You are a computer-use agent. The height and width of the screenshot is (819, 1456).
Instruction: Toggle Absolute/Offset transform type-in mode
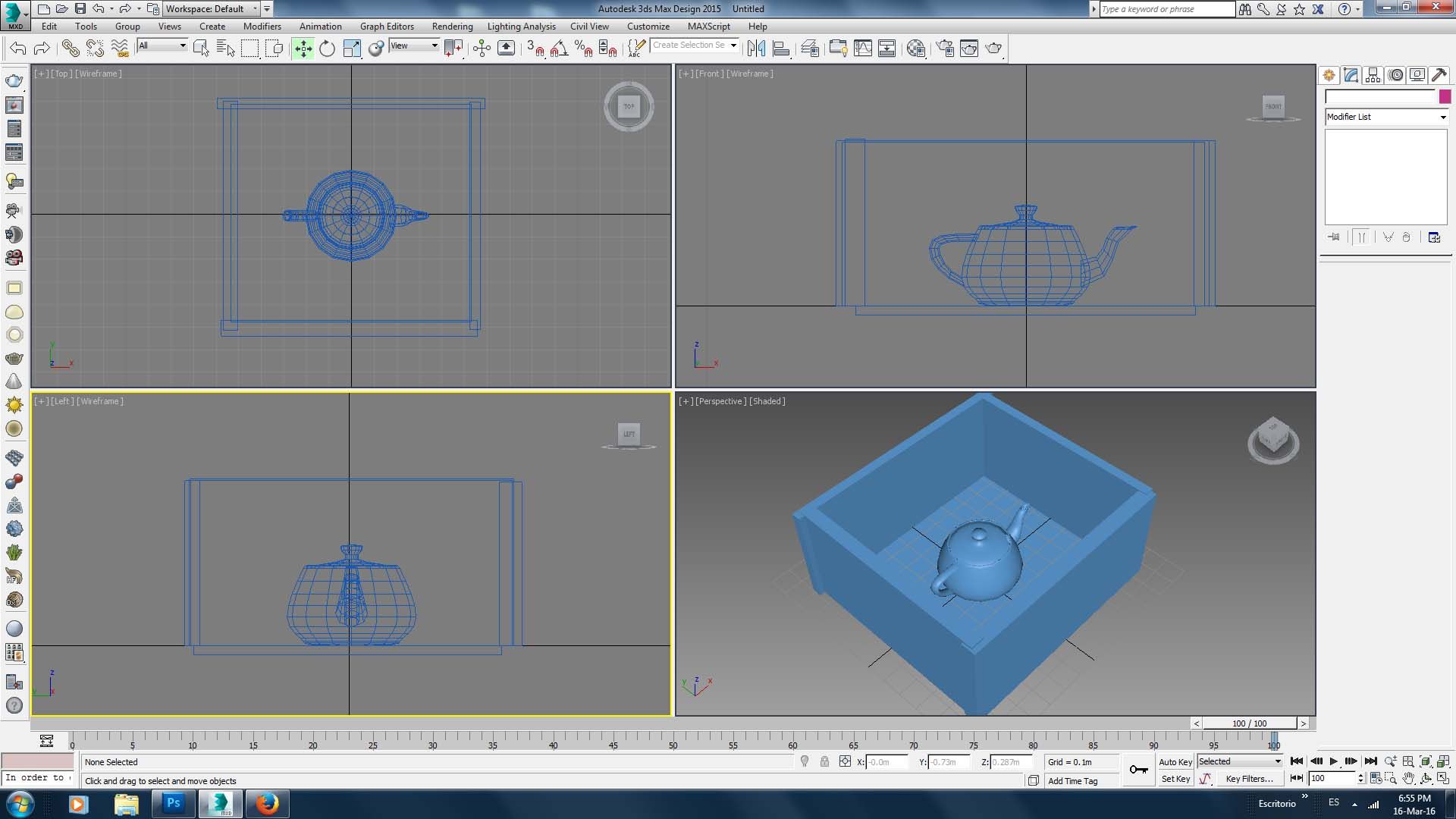click(x=845, y=761)
